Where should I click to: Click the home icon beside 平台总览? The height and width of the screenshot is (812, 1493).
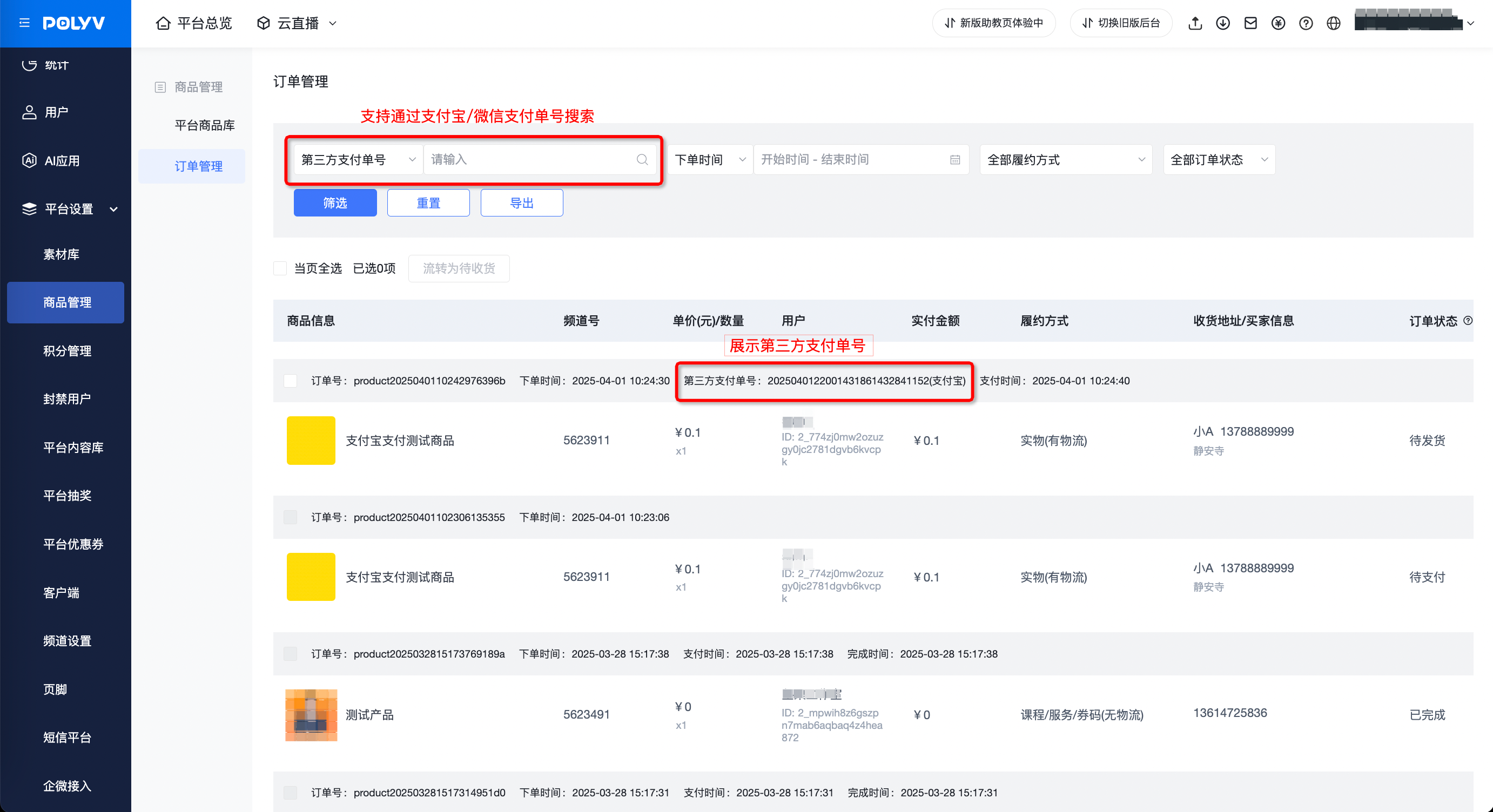pyautogui.click(x=164, y=23)
